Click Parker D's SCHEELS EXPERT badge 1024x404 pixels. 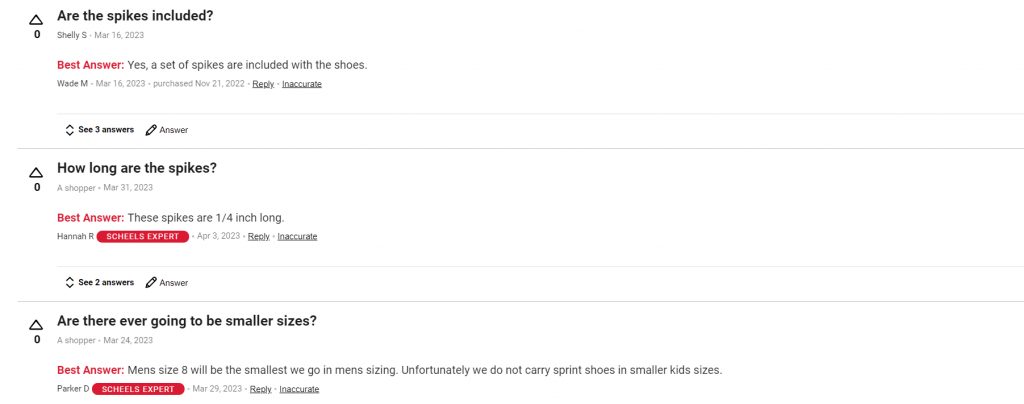pyautogui.click(x=138, y=390)
